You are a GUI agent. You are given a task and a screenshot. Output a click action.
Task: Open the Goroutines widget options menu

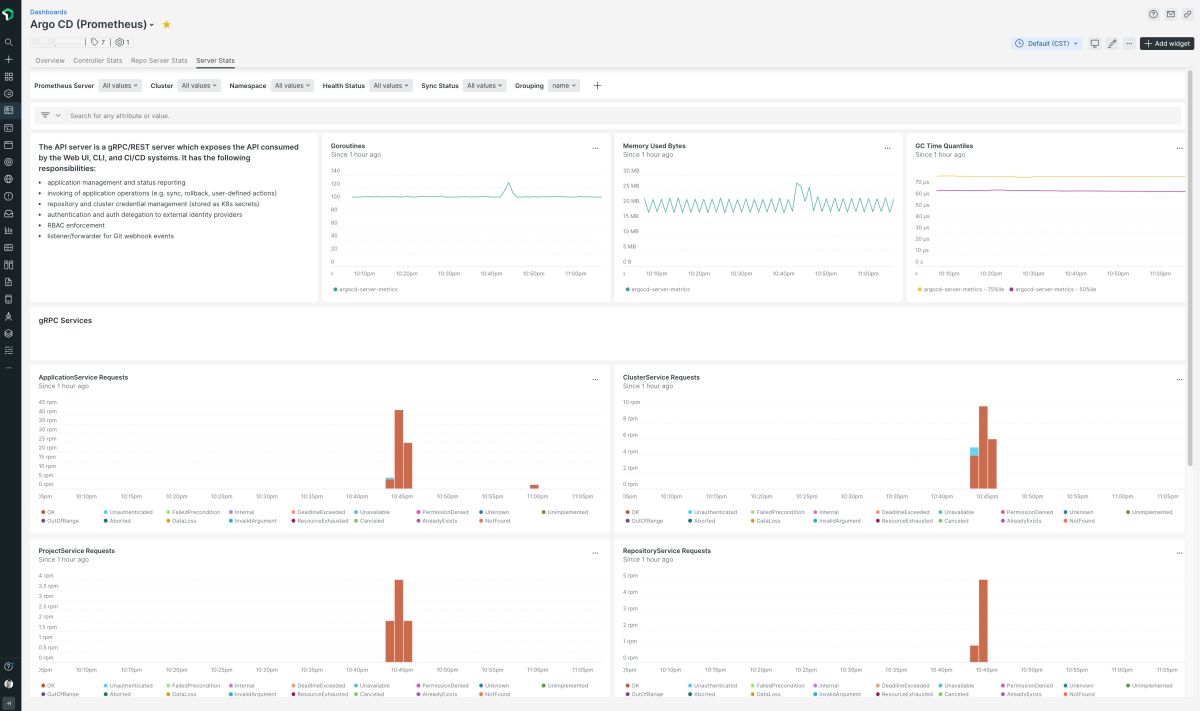pos(595,148)
